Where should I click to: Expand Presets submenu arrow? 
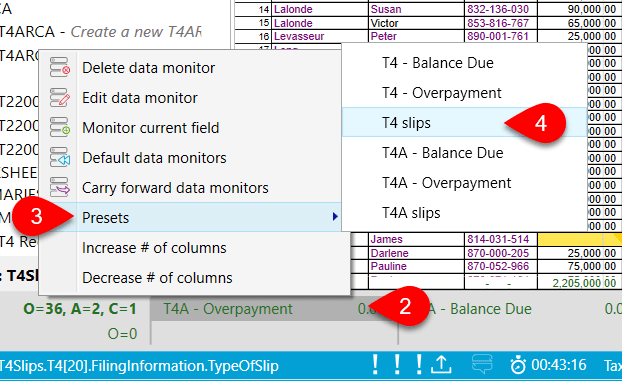tap(335, 217)
